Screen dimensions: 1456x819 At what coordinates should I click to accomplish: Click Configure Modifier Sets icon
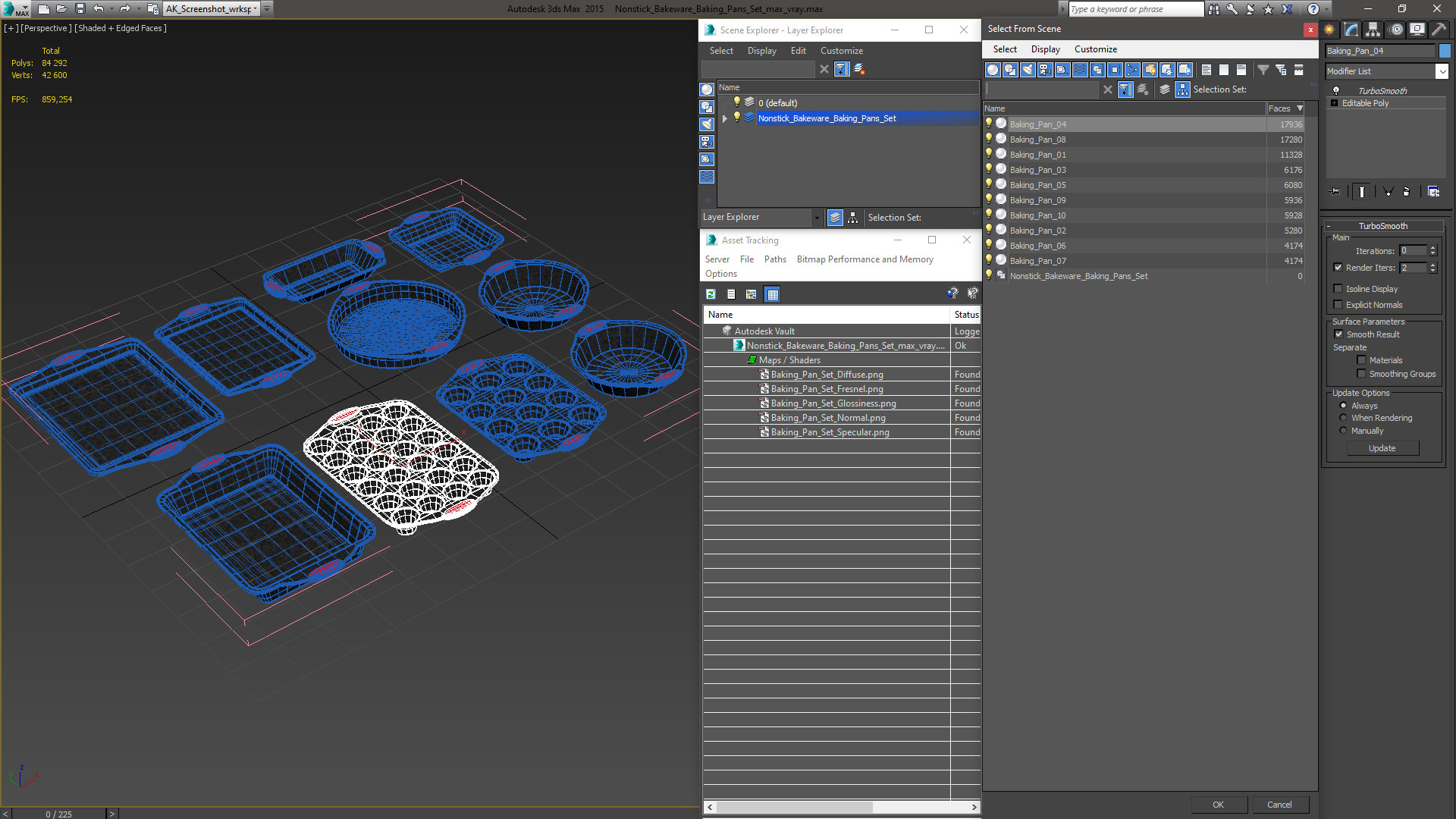(1433, 192)
